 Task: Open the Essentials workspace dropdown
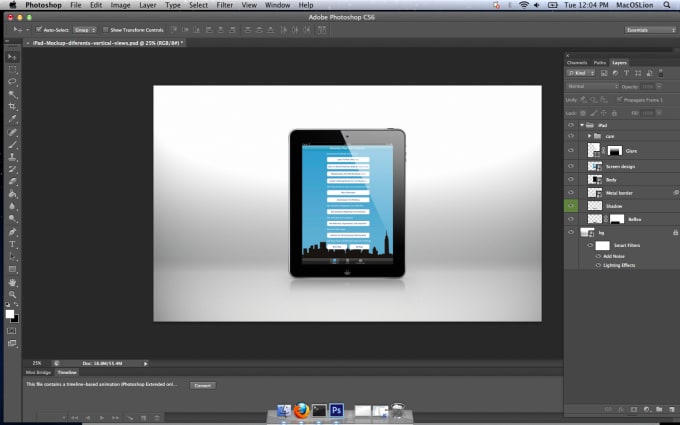(650, 29)
